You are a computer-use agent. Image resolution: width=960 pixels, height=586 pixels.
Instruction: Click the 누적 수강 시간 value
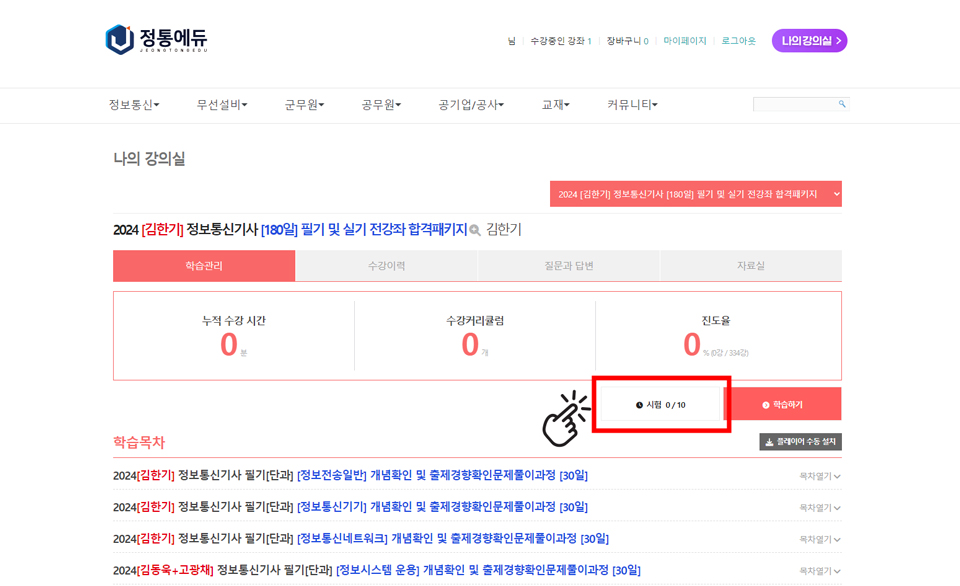tap(229, 344)
